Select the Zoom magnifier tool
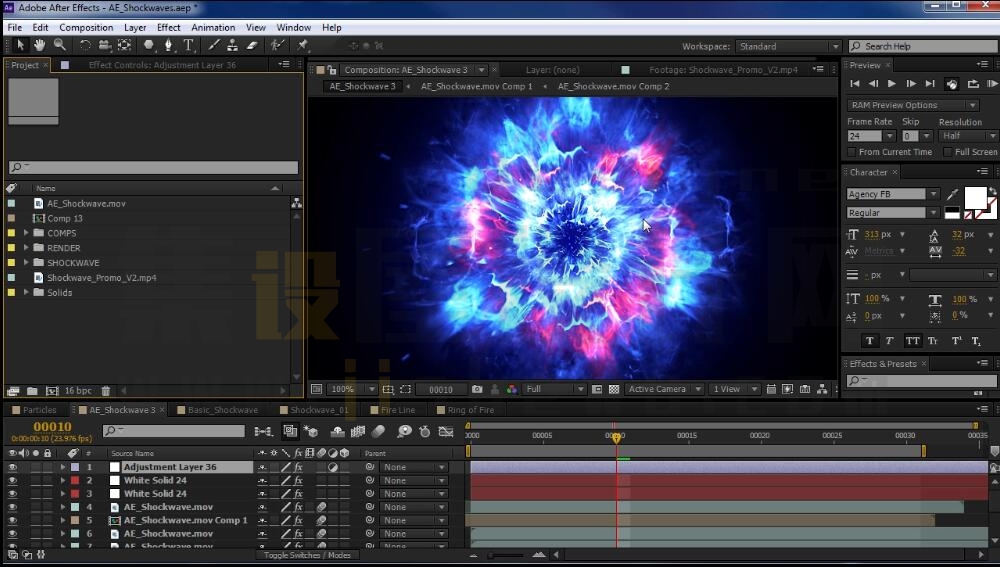 coord(60,45)
